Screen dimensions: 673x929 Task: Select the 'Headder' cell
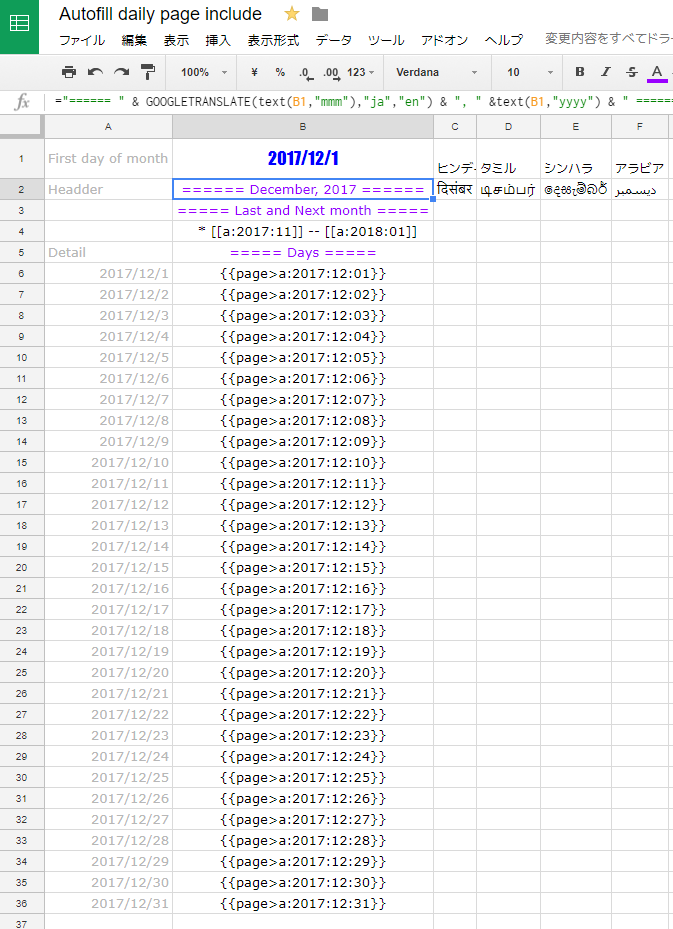point(108,190)
